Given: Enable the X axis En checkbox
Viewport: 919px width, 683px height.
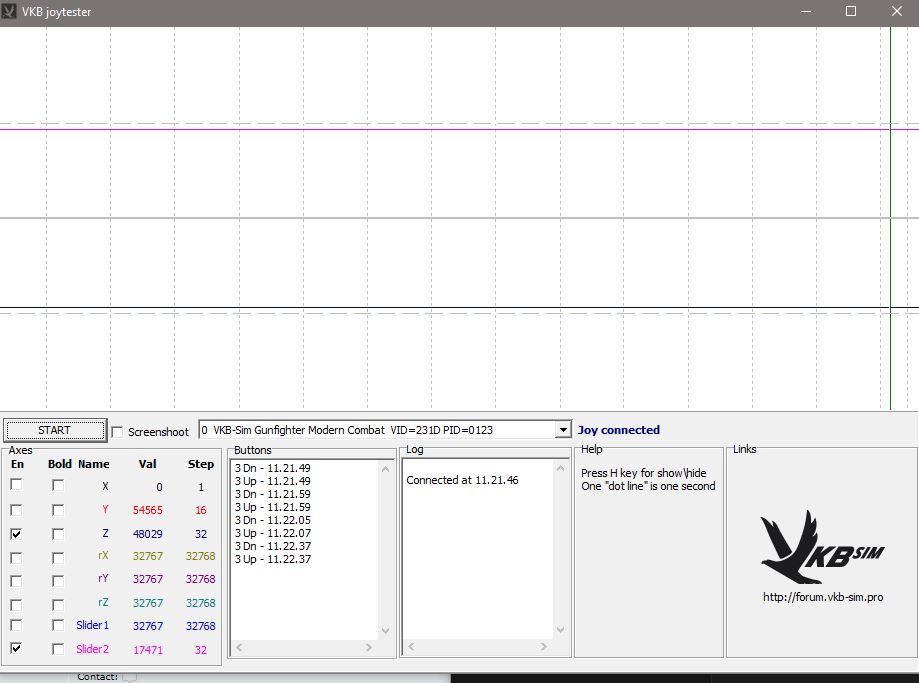Looking at the screenshot, I should pos(17,485).
